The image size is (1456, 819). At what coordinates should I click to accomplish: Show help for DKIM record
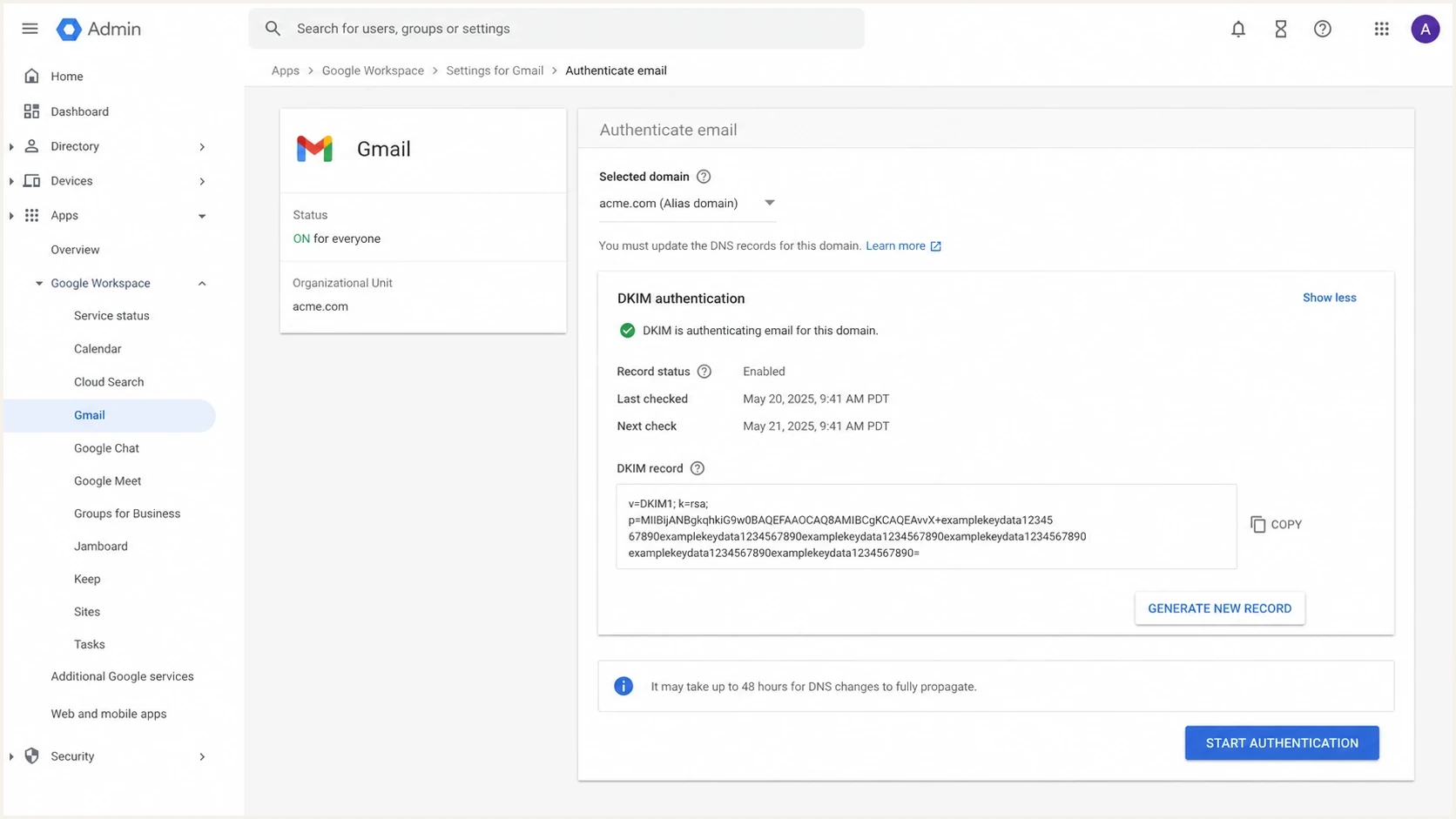[x=697, y=468]
